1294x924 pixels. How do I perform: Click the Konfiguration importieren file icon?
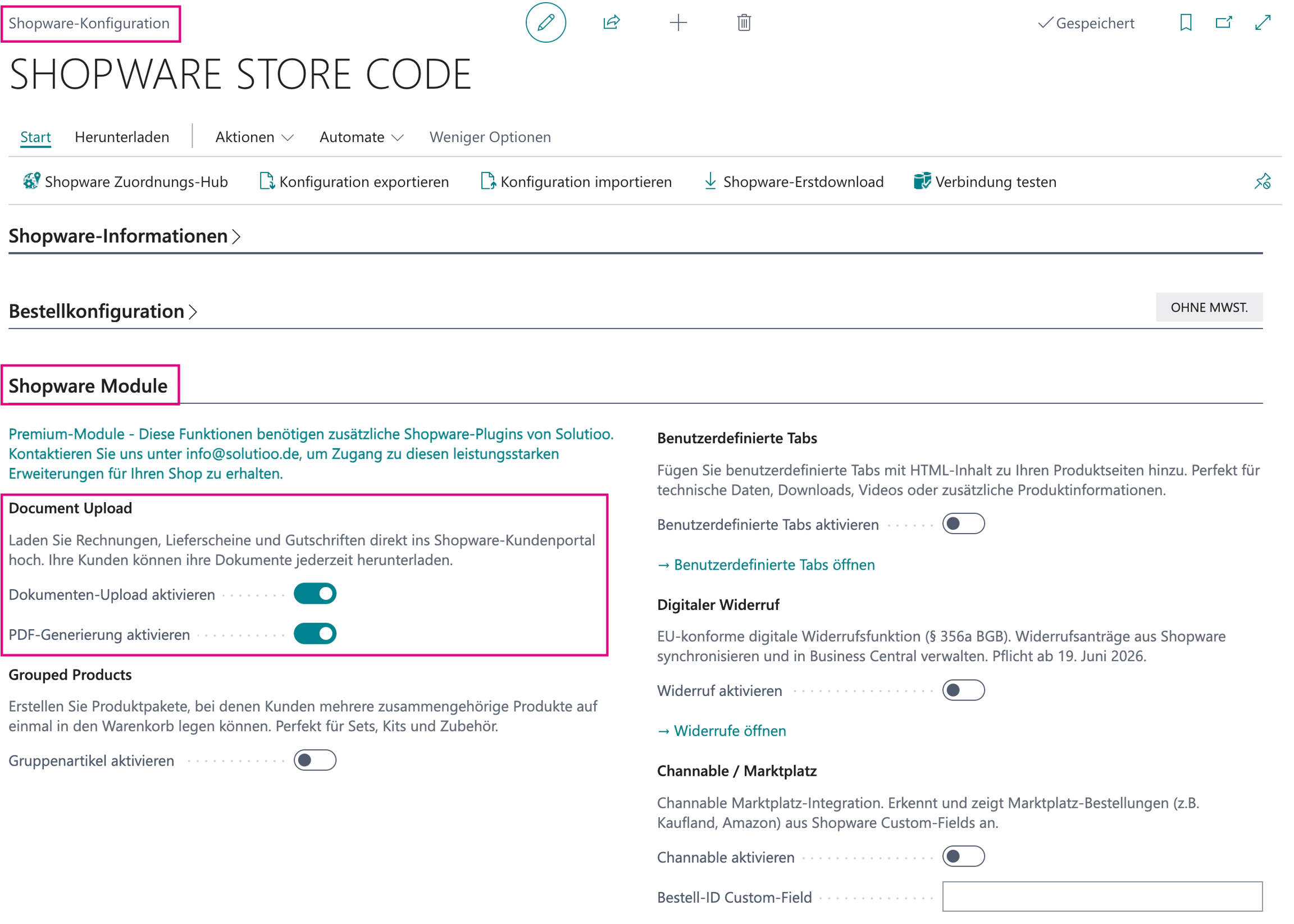pos(488,181)
